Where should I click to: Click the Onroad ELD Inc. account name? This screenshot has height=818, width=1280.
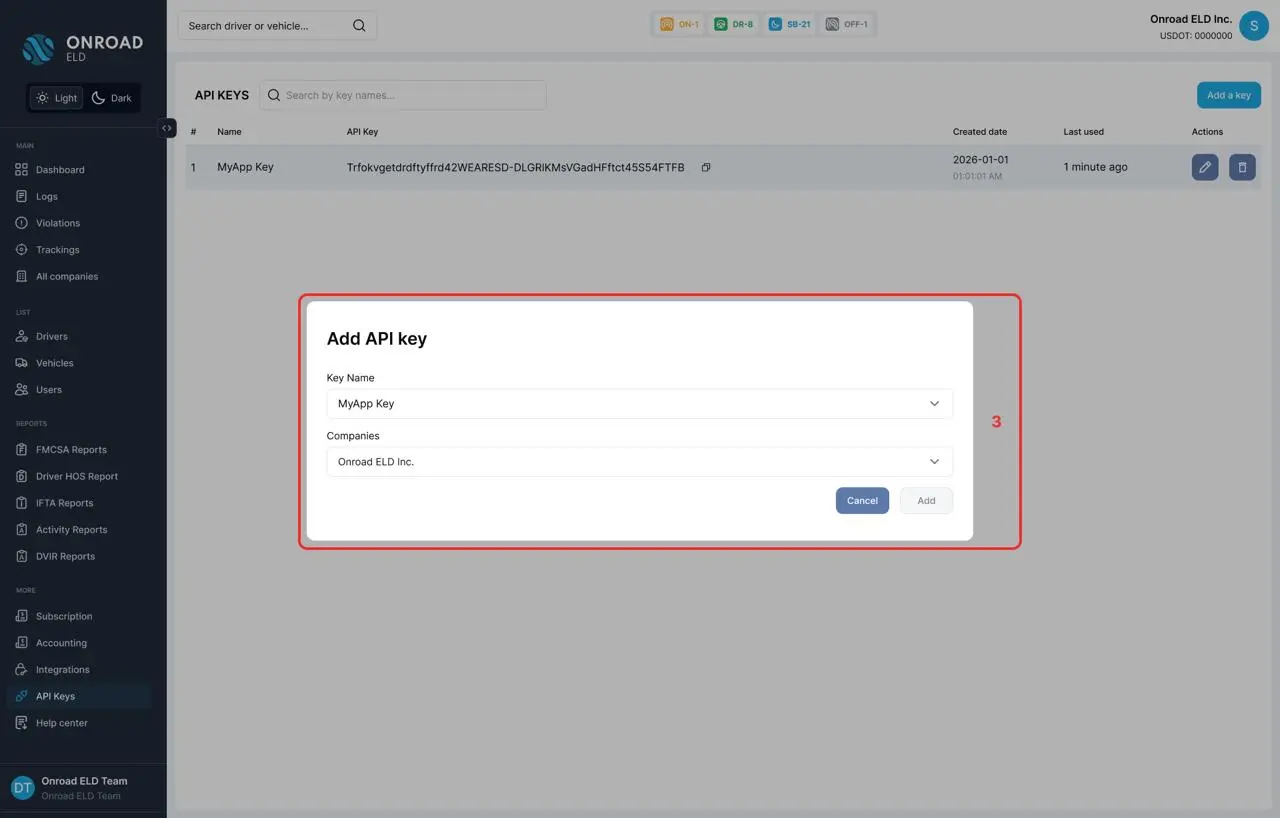[1191, 19]
